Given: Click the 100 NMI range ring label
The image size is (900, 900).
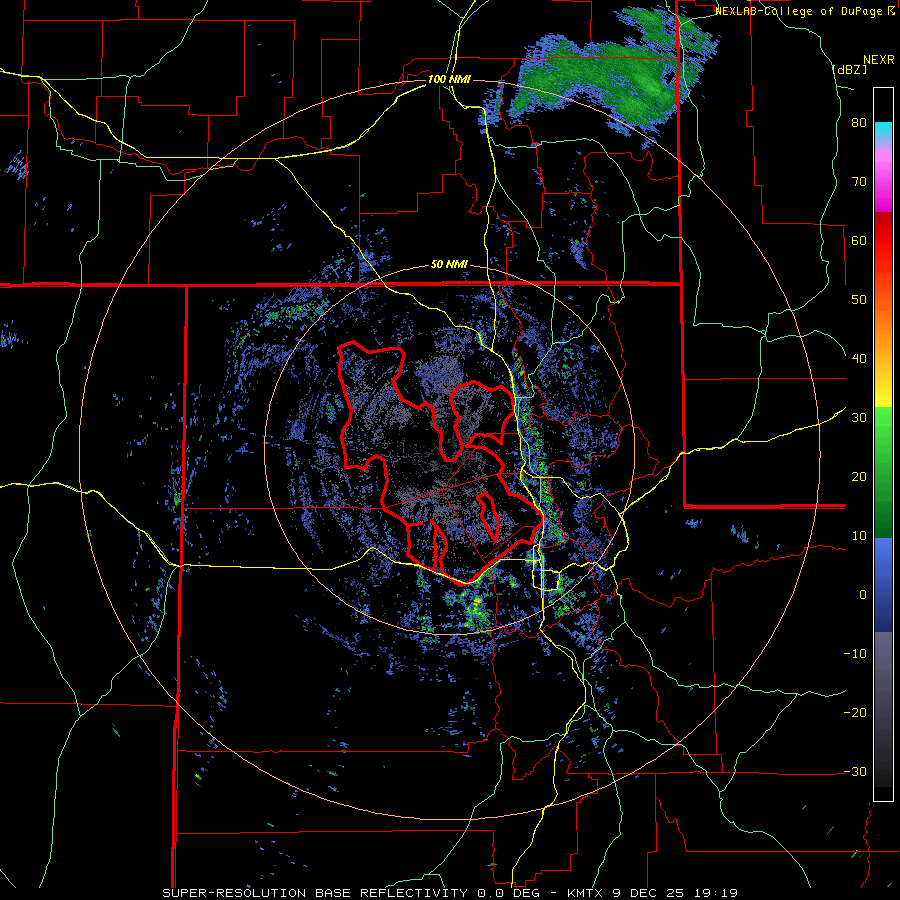Looking at the screenshot, I should coord(449,79).
